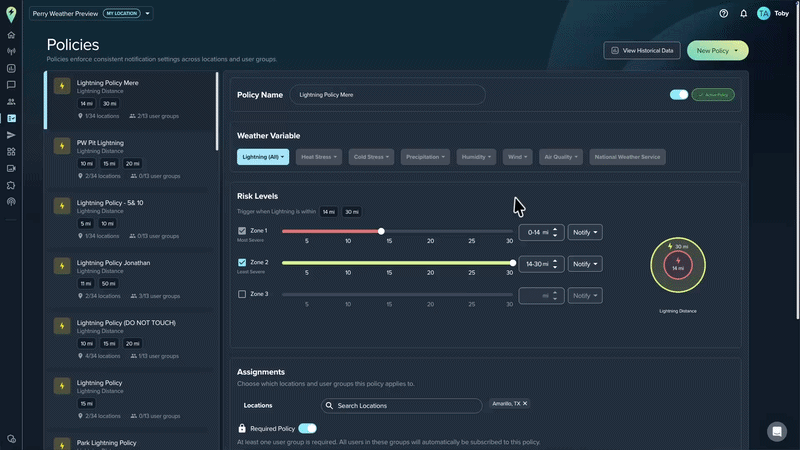
Task: Select the Lightning Policy Jonathan item
Action: pyautogui.click(x=130, y=279)
